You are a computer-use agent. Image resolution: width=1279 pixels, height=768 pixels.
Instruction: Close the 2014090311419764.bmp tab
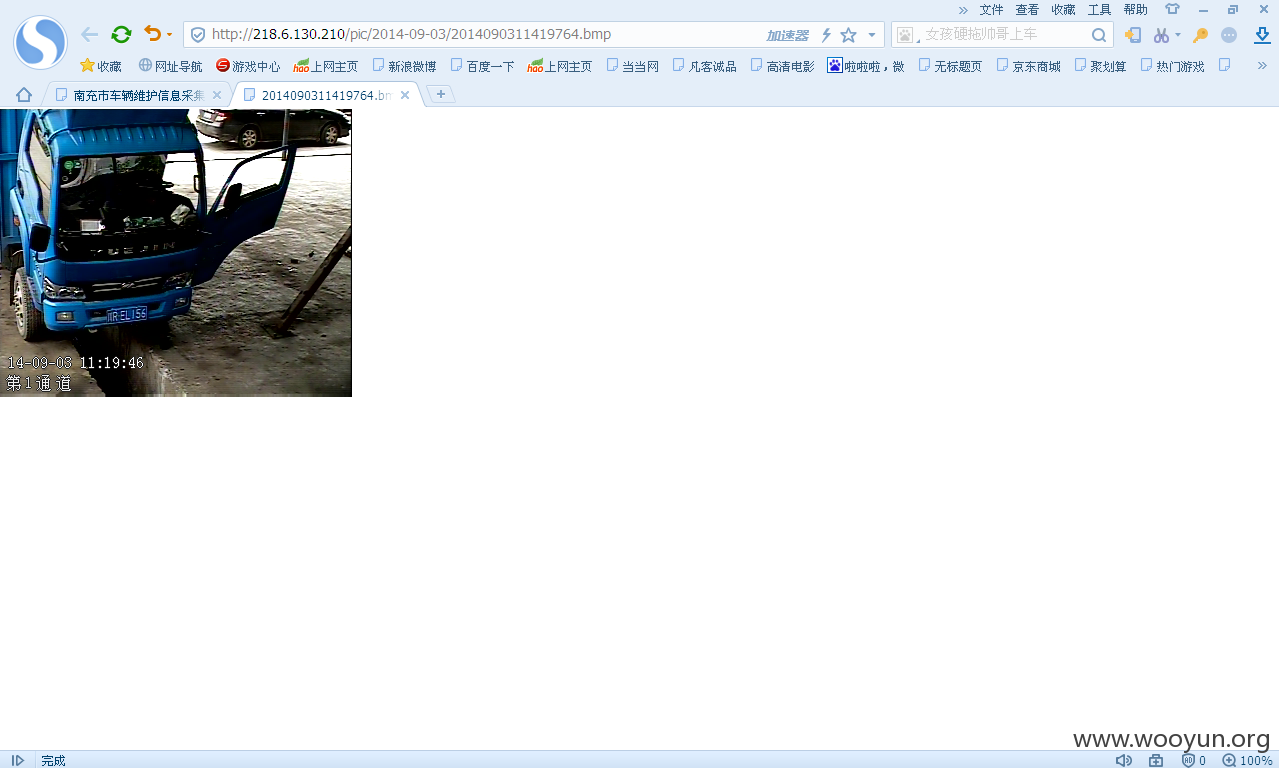pyautogui.click(x=405, y=95)
